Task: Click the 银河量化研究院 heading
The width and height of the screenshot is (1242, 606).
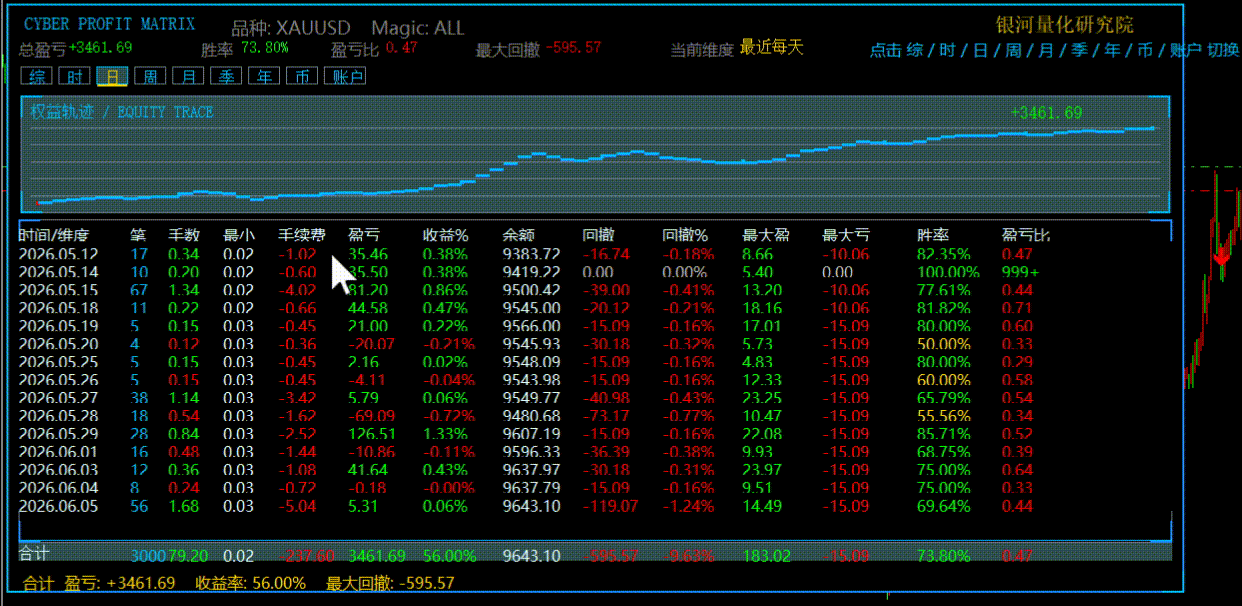Action: pyautogui.click(x=1064, y=25)
